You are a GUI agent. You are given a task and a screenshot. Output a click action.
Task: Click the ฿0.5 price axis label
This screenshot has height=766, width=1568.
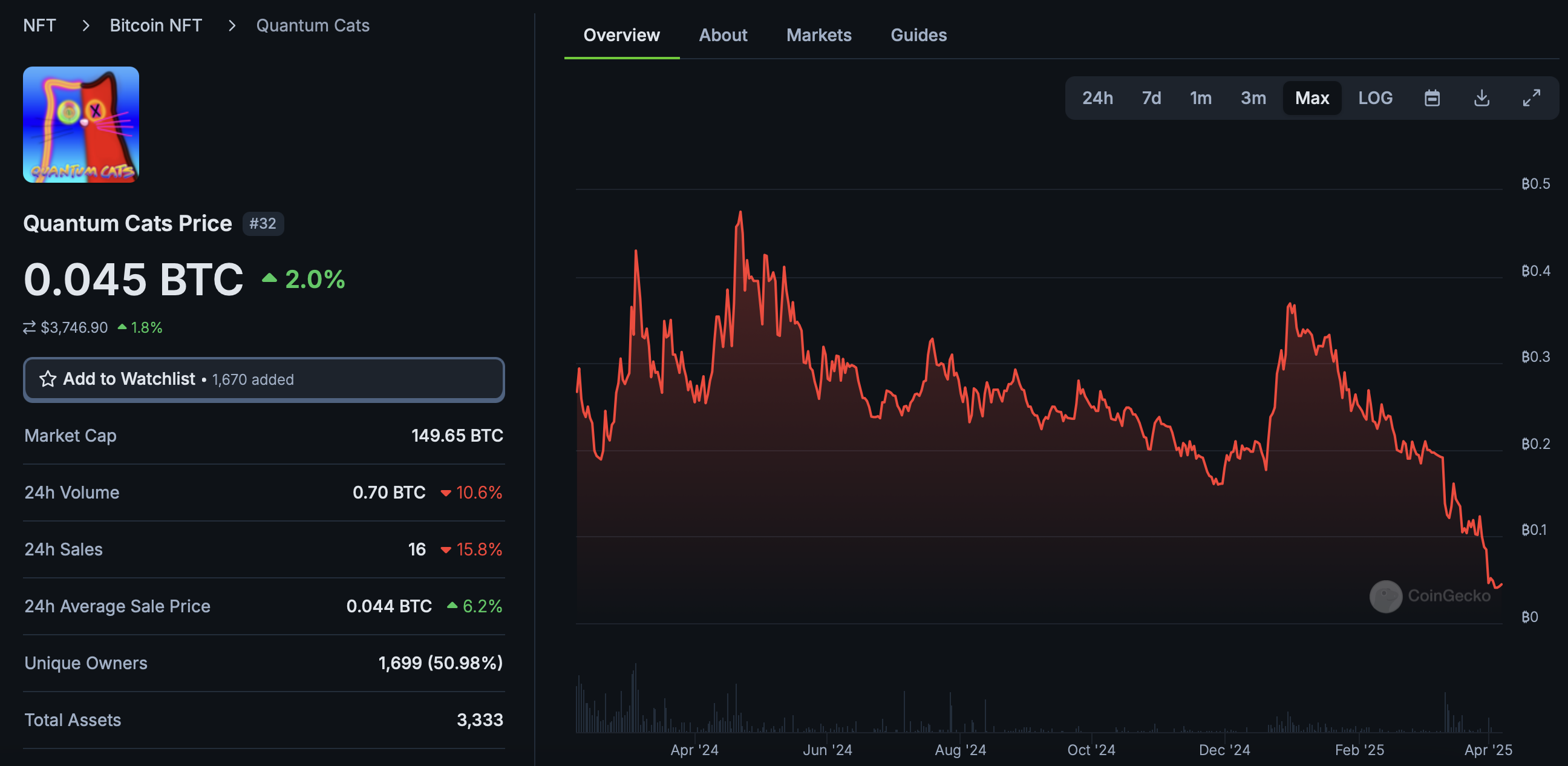point(1536,183)
